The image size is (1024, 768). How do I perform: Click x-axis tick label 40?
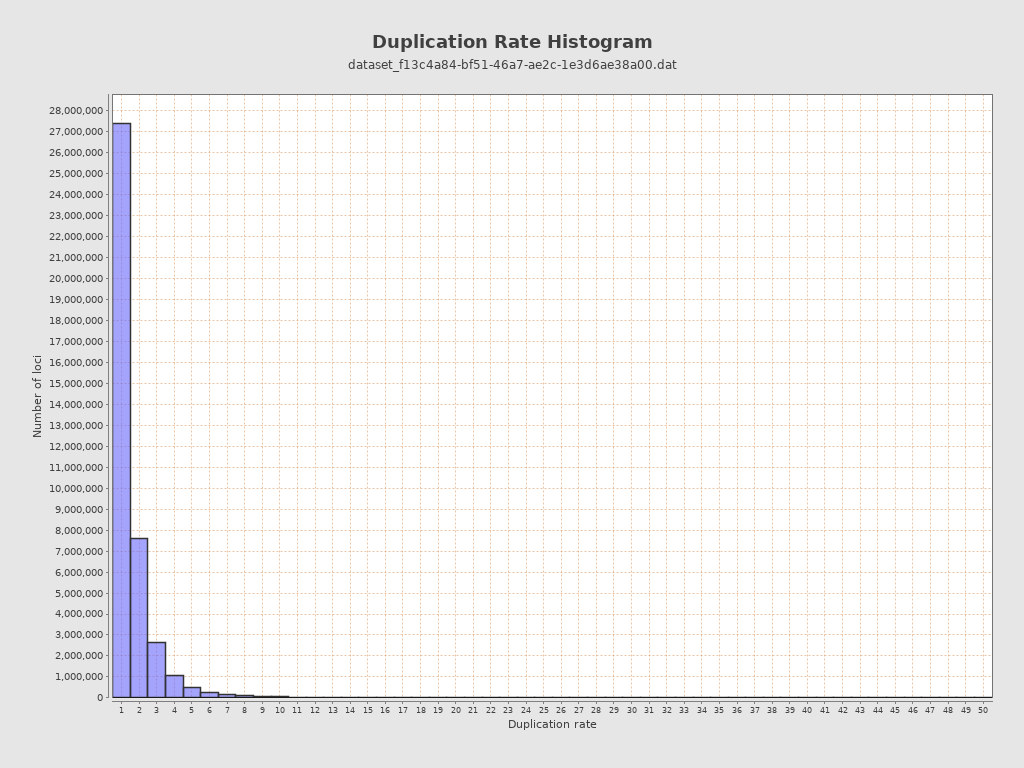click(807, 710)
